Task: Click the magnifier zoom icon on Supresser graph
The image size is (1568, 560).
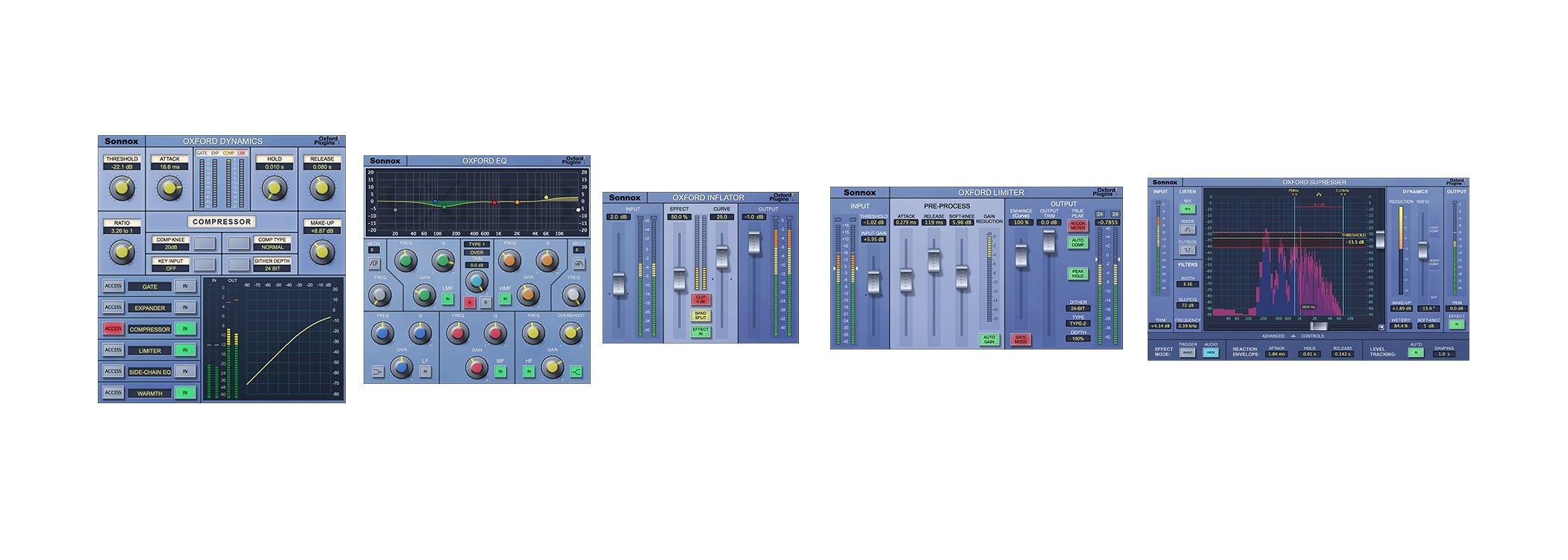Action: click(x=1381, y=327)
